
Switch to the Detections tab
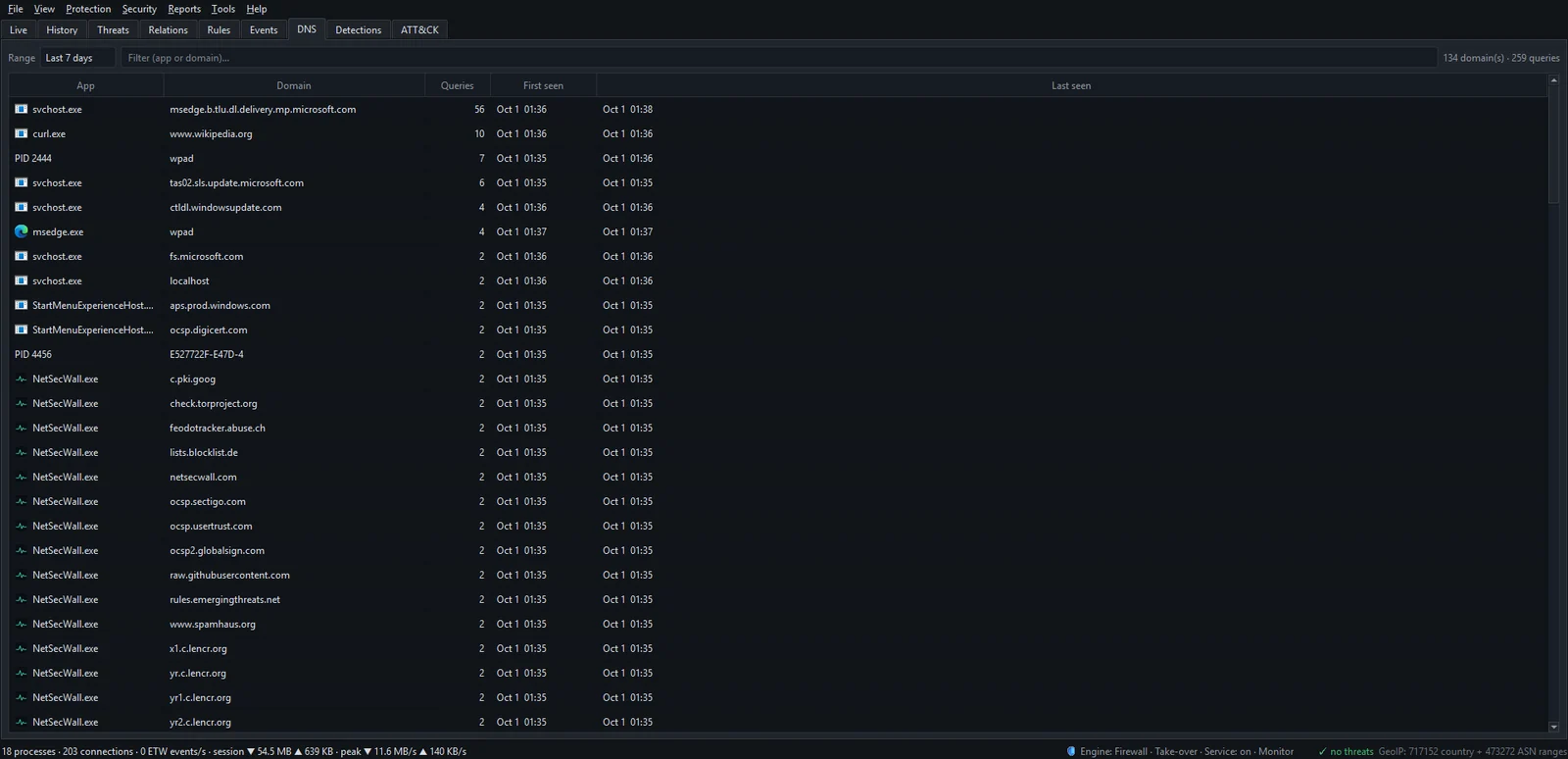tap(359, 29)
